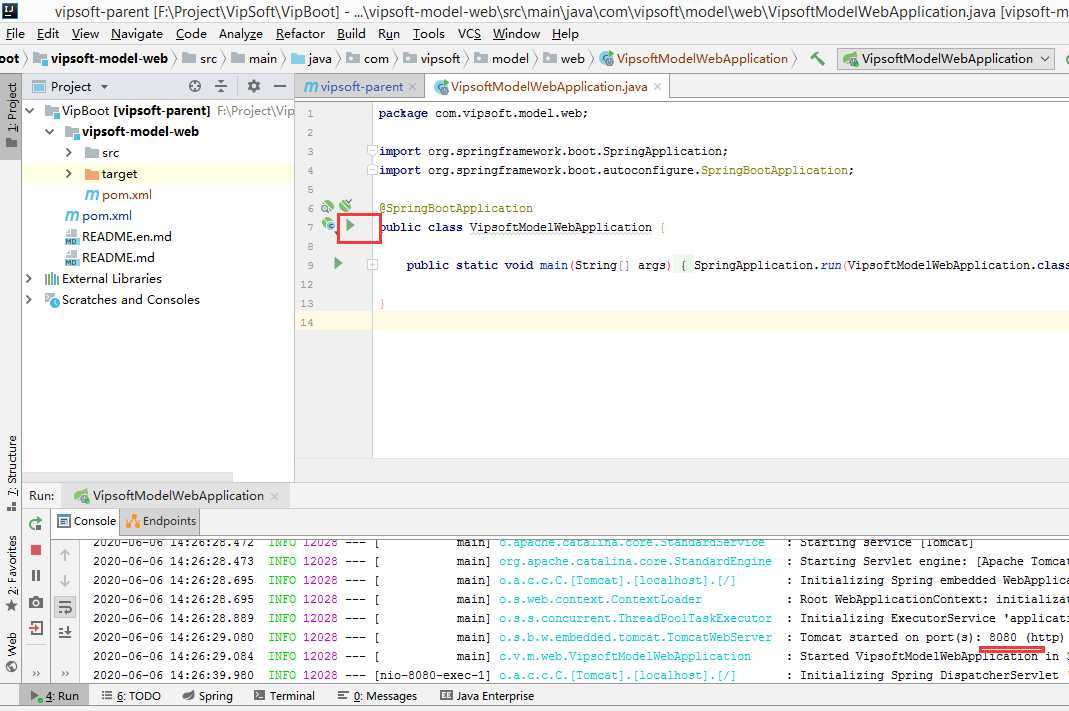1069x711 pixels.
Task: Click VipsoftModelWebApplication class breadcrumb
Action: click(694, 59)
